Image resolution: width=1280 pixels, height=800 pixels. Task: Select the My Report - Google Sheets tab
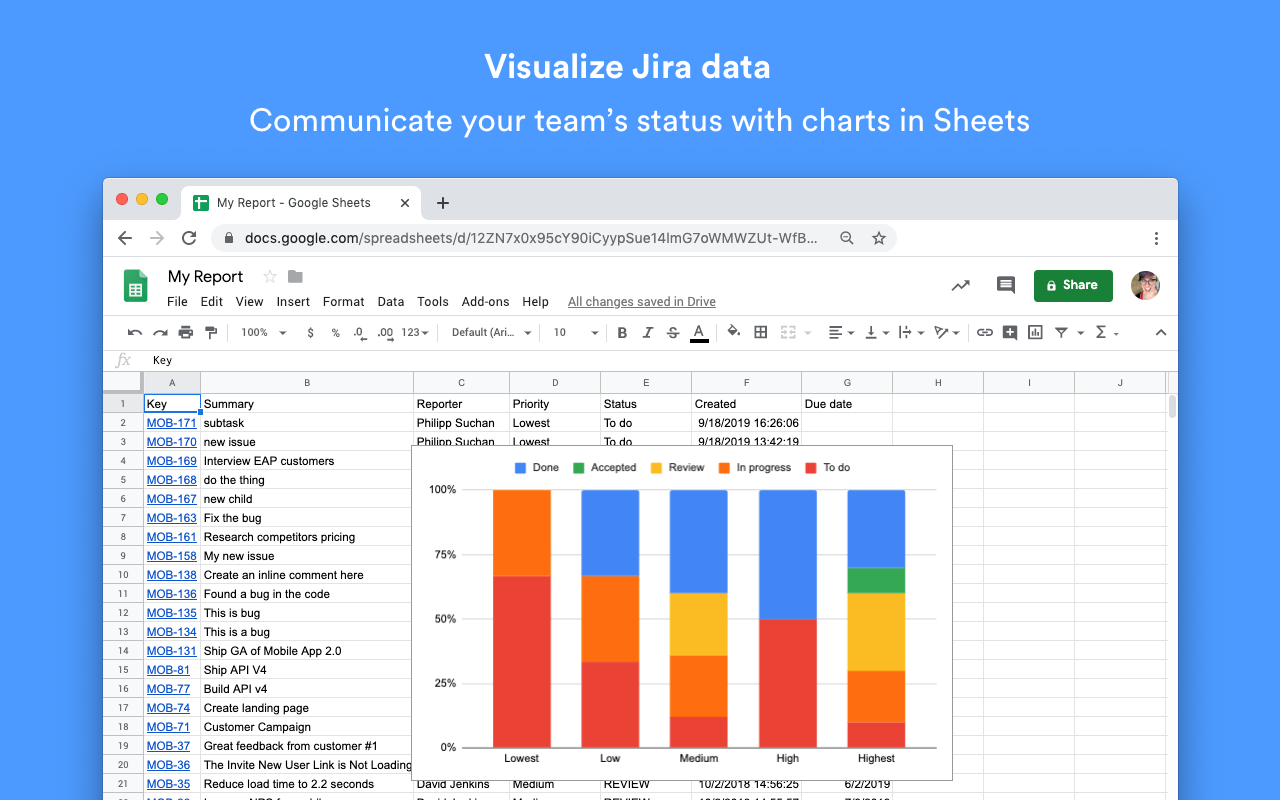click(301, 202)
